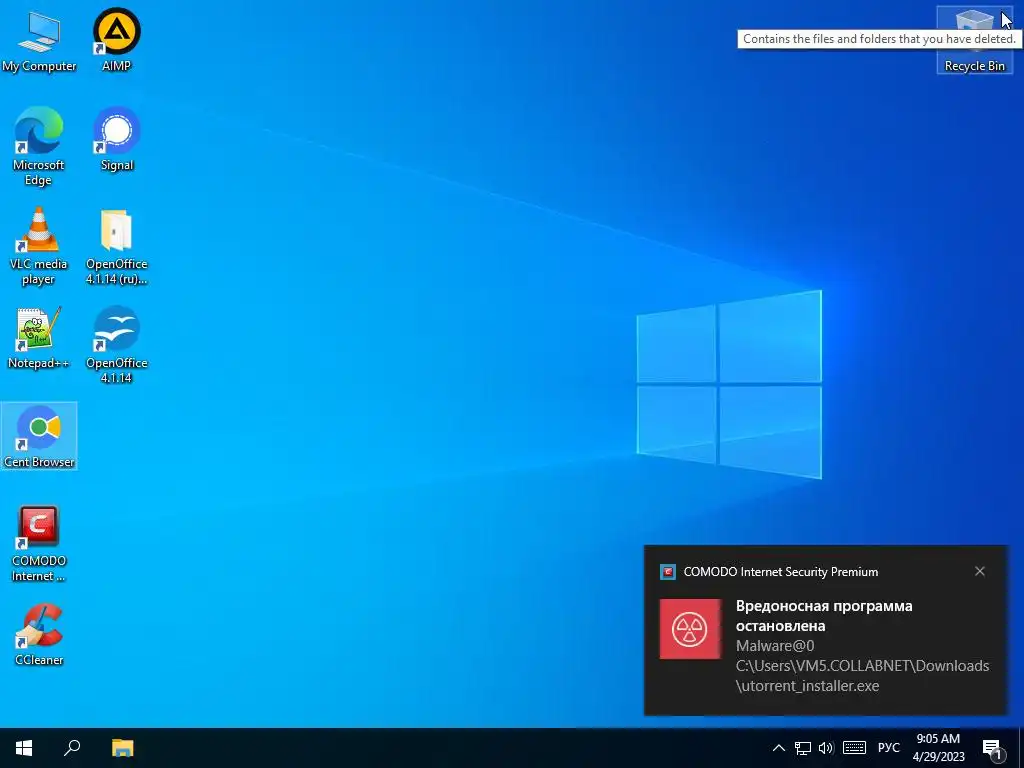Screen dimensions: 1024x768
Task: Open File Explorer from the taskbar
Action: point(122,748)
